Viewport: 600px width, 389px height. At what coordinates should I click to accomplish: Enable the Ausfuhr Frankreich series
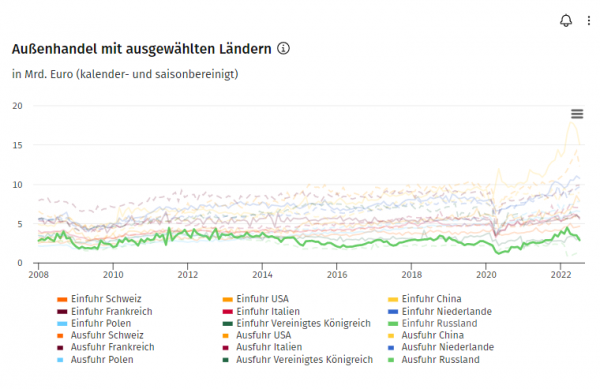106,347
